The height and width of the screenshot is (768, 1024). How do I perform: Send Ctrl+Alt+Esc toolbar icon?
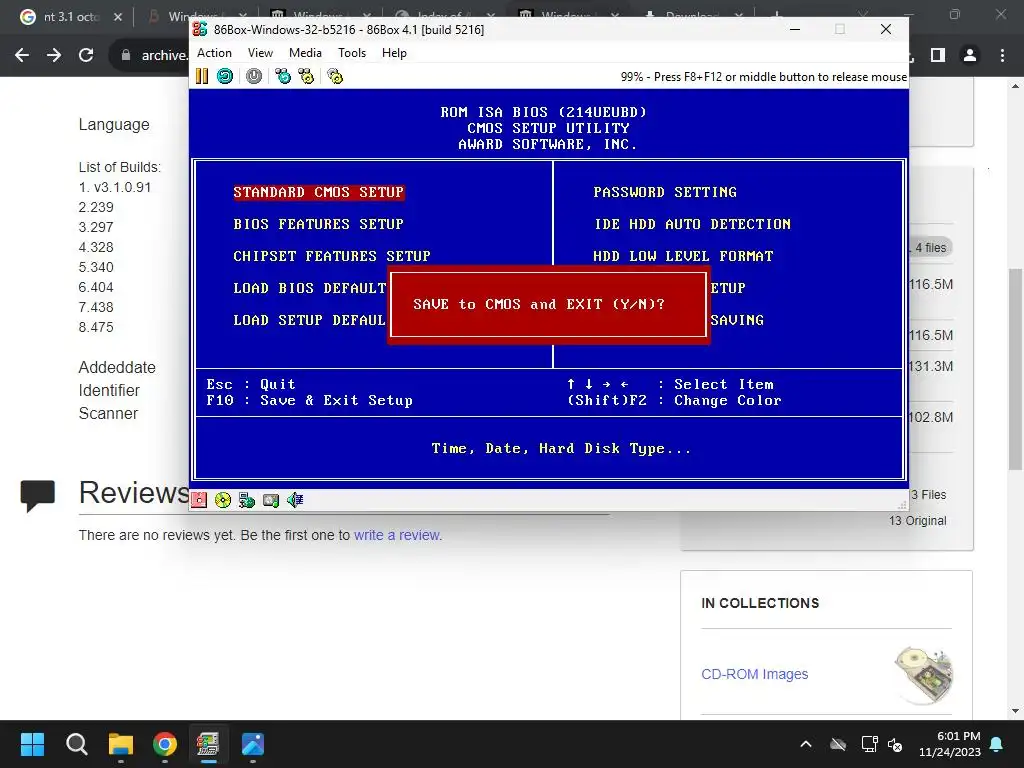point(306,76)
